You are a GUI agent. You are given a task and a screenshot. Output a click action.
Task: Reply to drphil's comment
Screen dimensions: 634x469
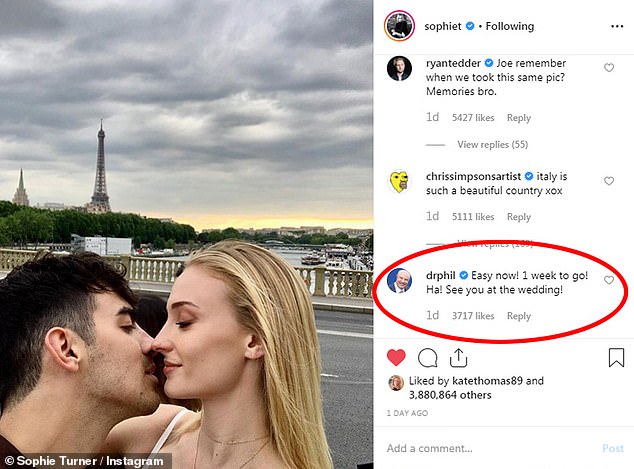point(519,316)
